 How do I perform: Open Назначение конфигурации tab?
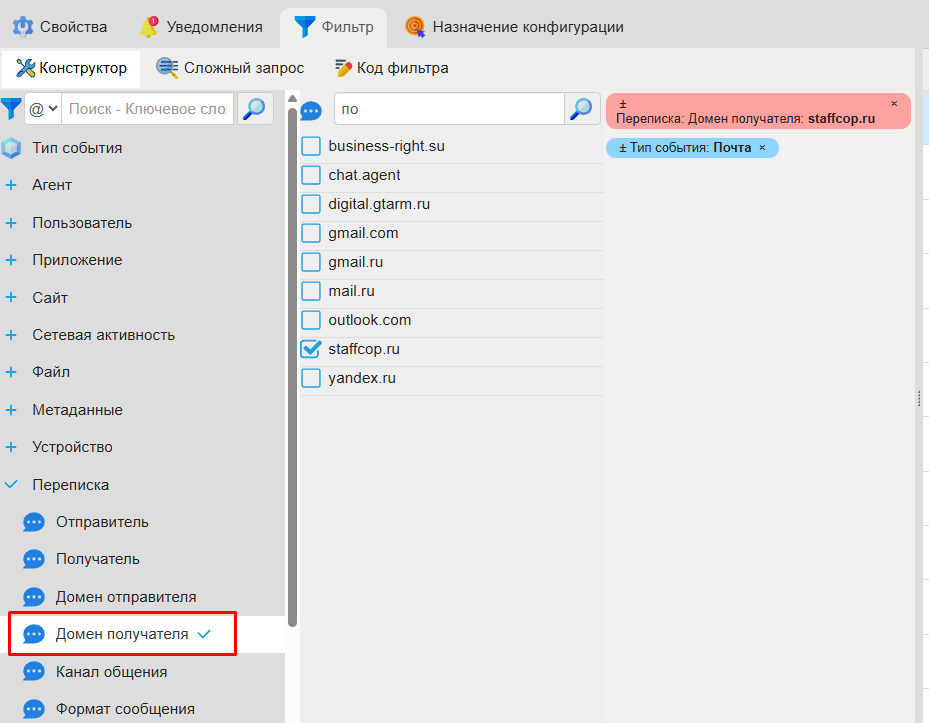click(514, 27)
